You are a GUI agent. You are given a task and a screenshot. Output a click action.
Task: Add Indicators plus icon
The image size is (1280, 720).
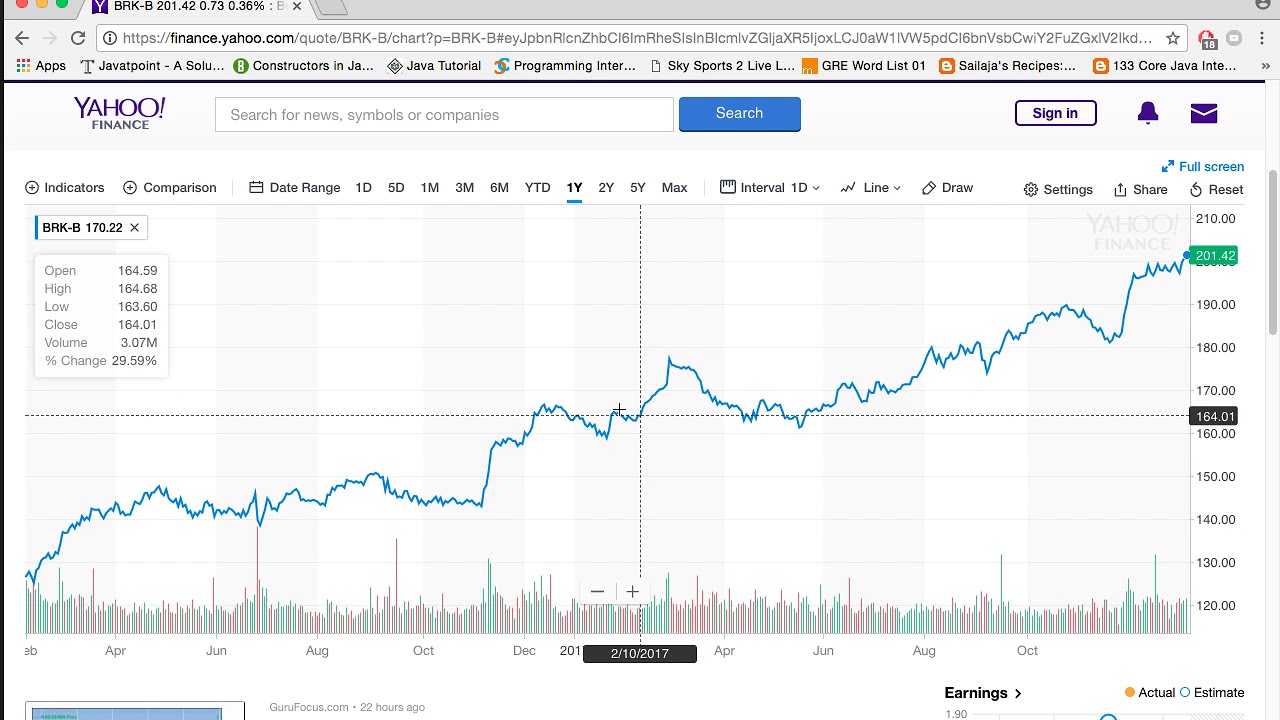tap(32, 188)
